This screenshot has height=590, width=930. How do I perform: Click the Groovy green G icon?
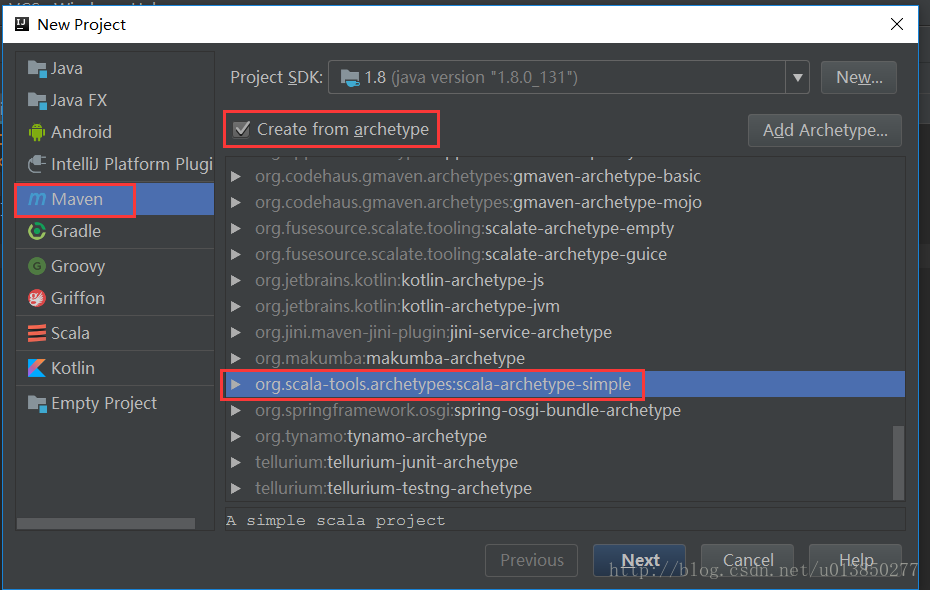click(37, 266)
